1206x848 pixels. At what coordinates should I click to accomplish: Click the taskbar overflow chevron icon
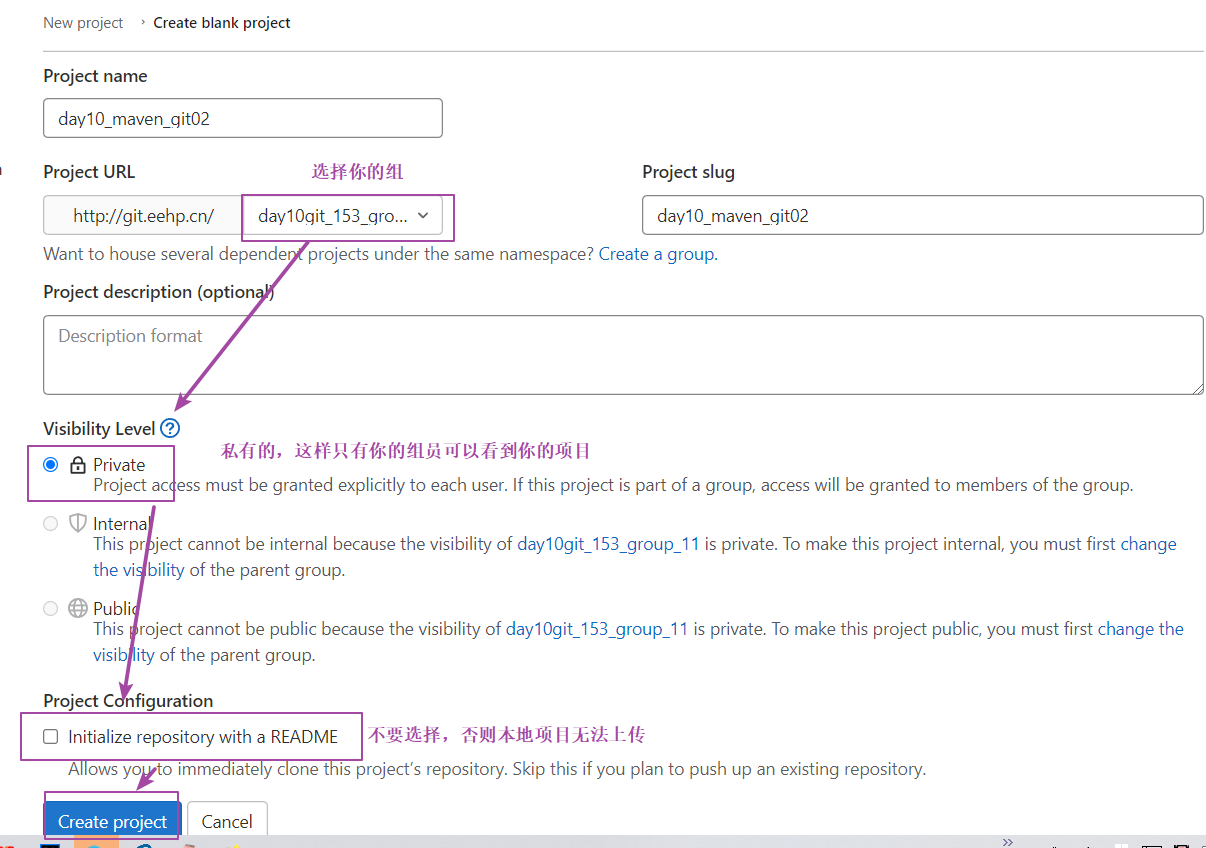pyautogui.click(x=1007, y=841)
